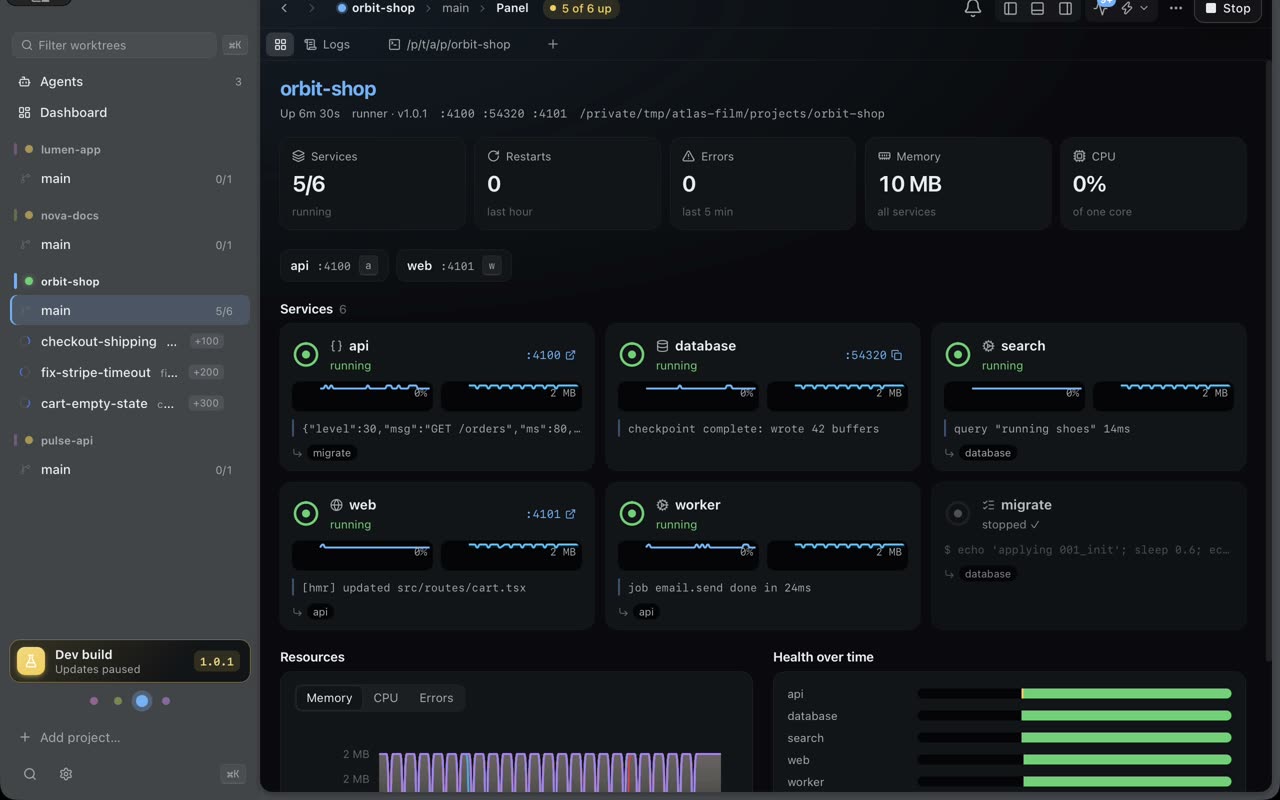Stop the orbit-shop runner
The height and width of the screenshot is (800, 1280).
pos(1228,8)
